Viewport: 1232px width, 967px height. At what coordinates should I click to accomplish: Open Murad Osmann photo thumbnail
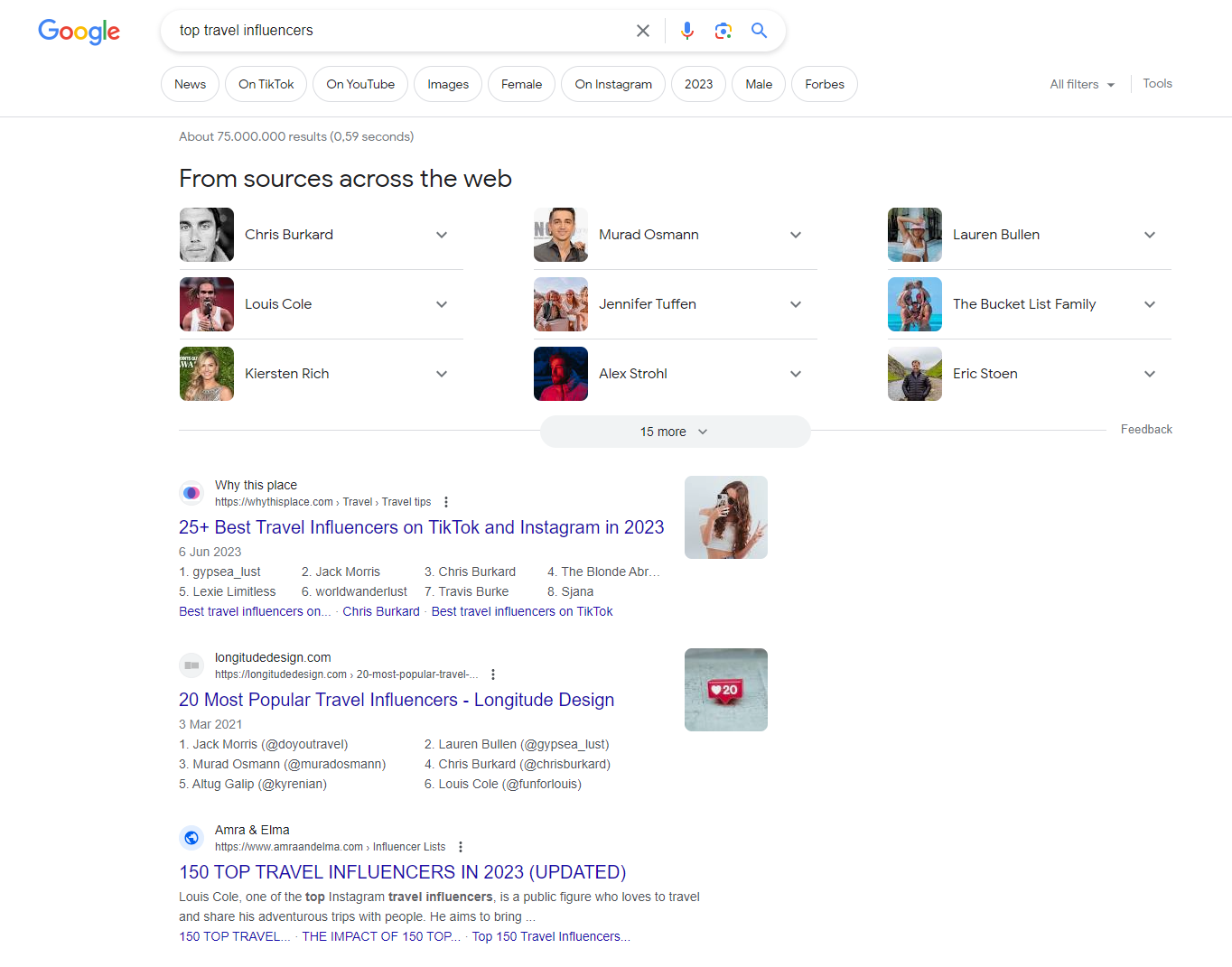pyautogui.click(x=561, y=235)
